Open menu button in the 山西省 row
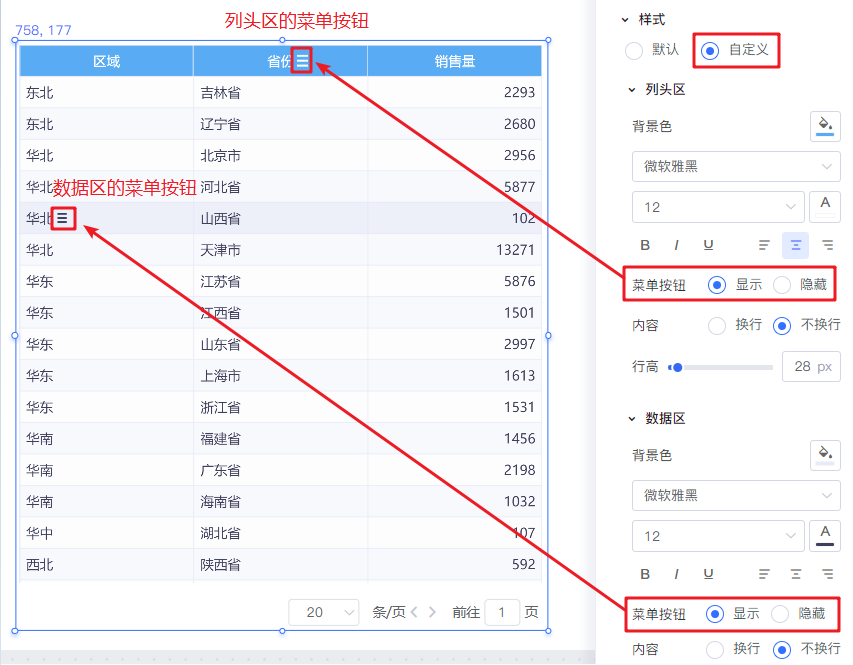Screen dimensions: 853x665 click(63, 218)
